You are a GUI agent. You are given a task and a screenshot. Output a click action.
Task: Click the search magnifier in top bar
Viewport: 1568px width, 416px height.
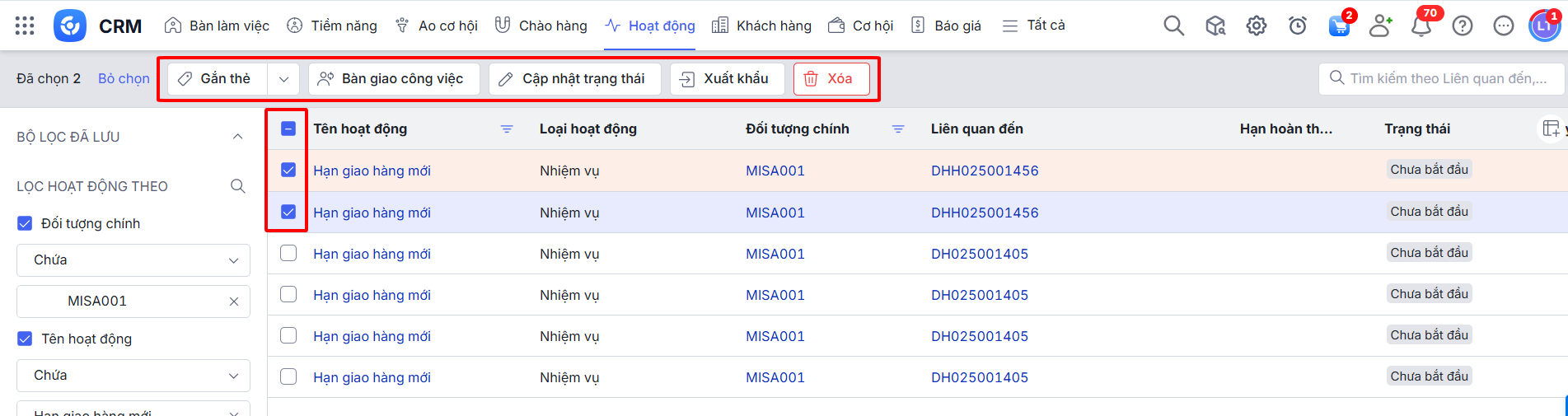tap(1173, 26)
